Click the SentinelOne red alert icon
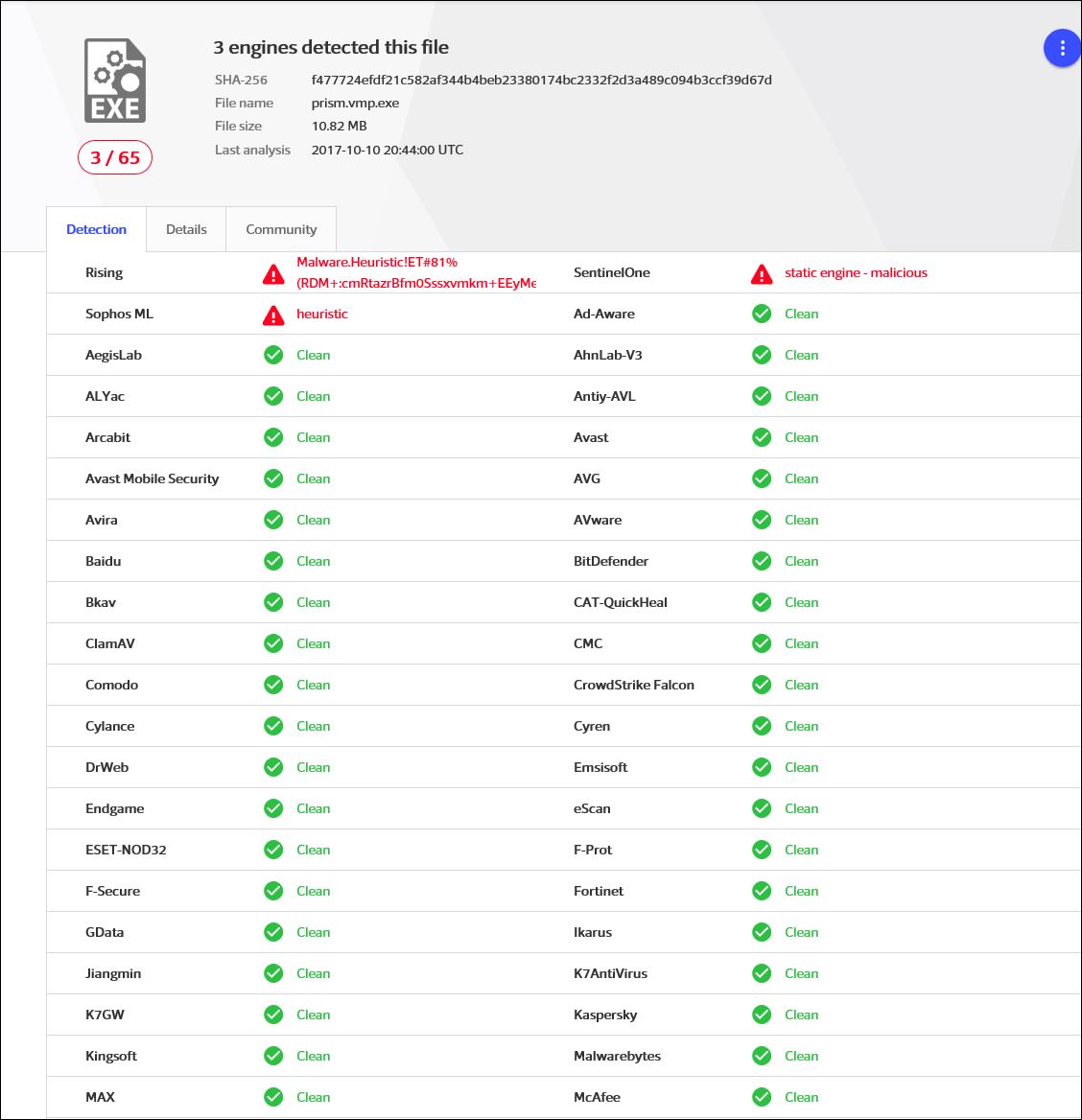 click(762, 275)
